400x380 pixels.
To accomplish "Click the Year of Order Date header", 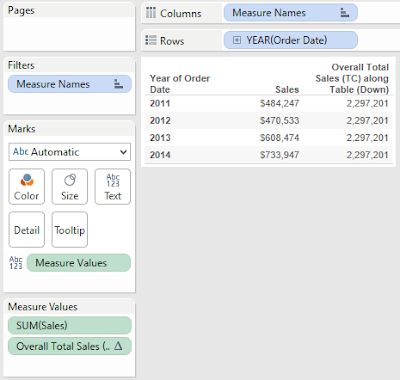I will point(180,84).
